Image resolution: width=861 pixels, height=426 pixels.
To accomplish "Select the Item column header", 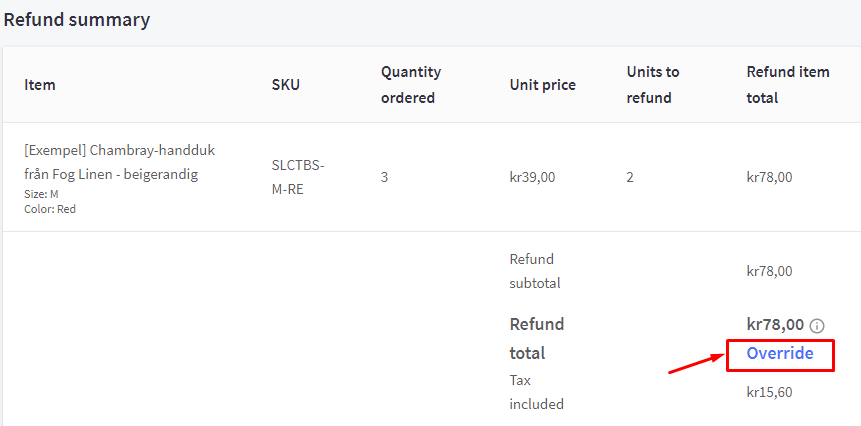I will [x=40, y=85].
